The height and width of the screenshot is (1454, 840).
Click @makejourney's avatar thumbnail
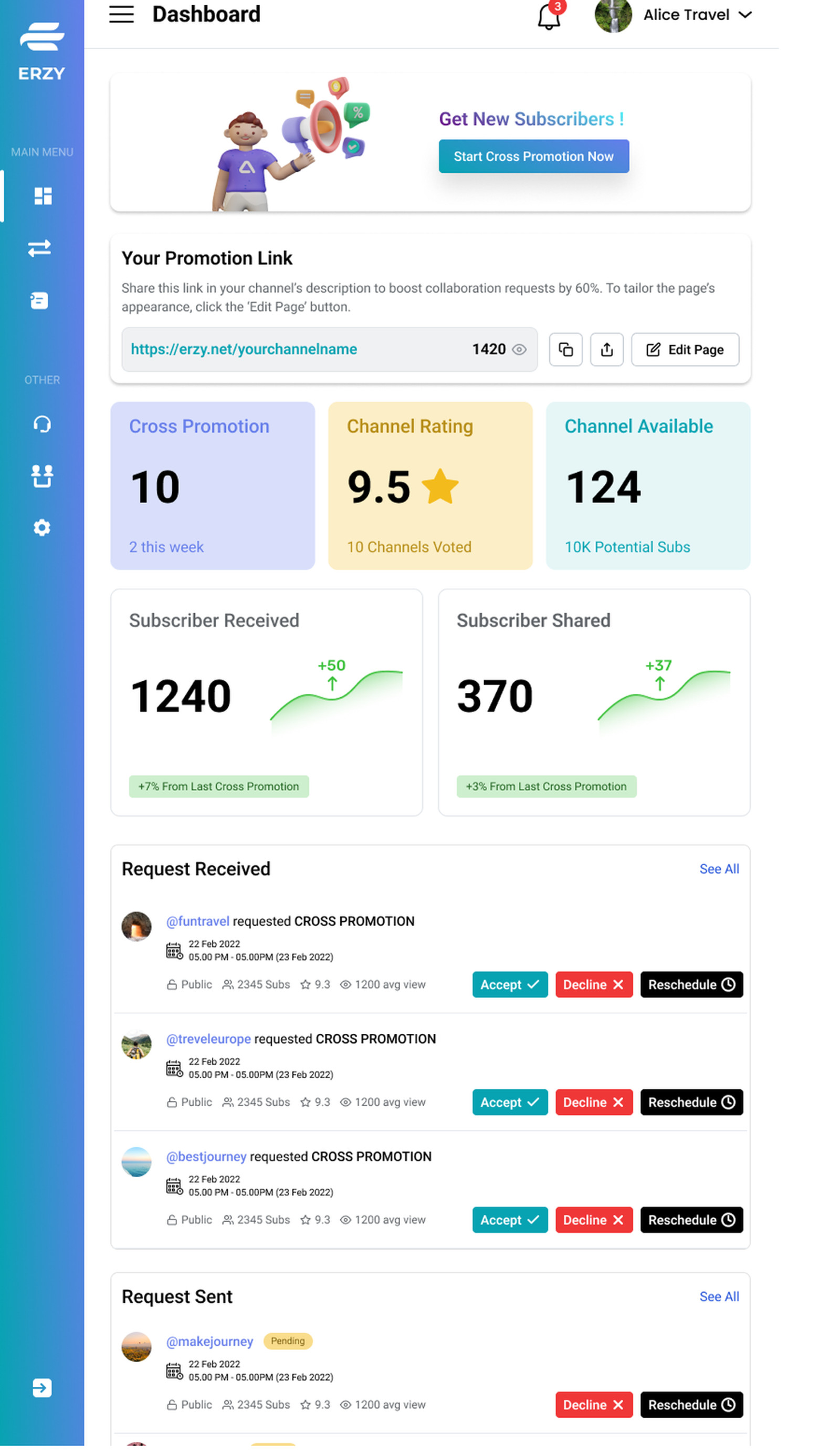pos(136,1346)
